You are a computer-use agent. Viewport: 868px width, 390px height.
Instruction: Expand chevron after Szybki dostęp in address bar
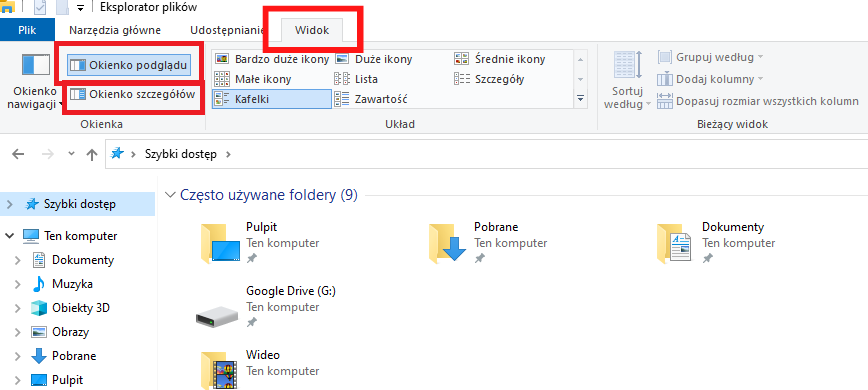pyautogui.click(x=228, y=154)
